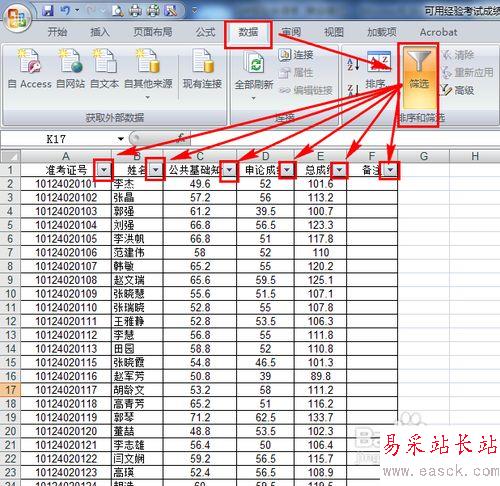This screenshot has height=486, width=500.
Task: Click the 现有连接 icon
Action: (202, 69)
